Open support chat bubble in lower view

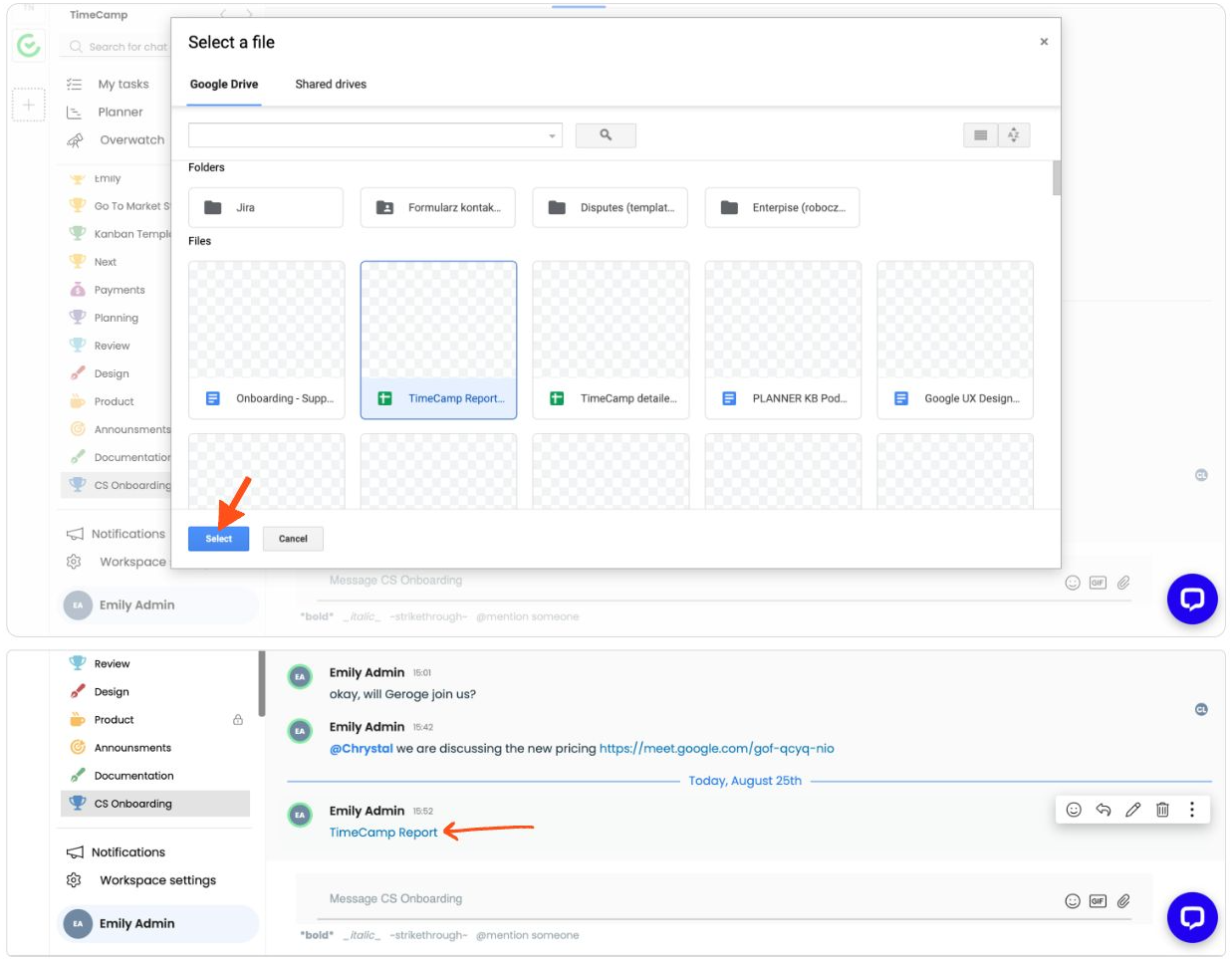click(1192, 917)
